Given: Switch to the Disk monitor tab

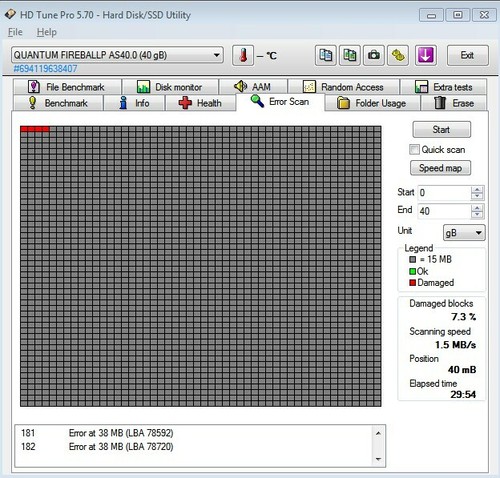Looking at the screenshot, I should (x=170, y=87).
